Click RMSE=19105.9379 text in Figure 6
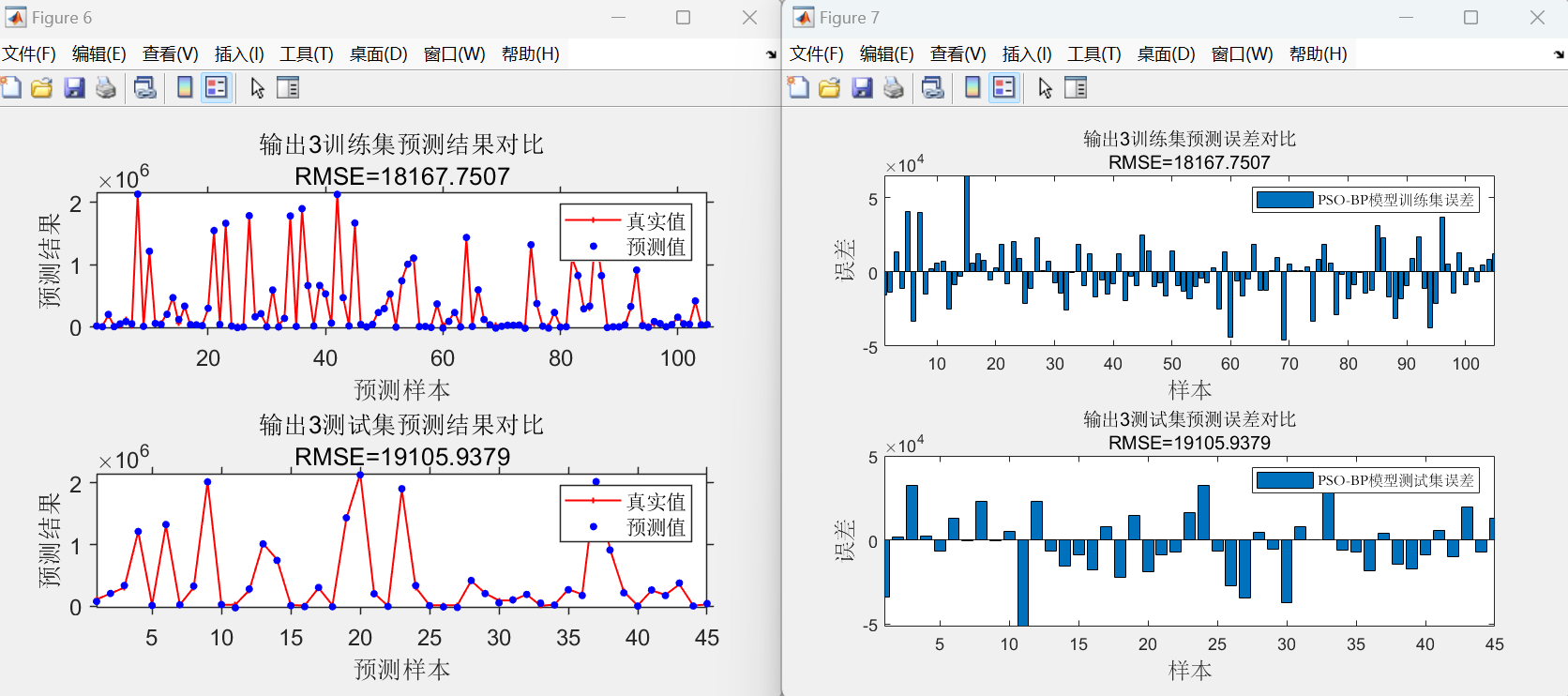1568x696 pixels. tap(402, 457)
